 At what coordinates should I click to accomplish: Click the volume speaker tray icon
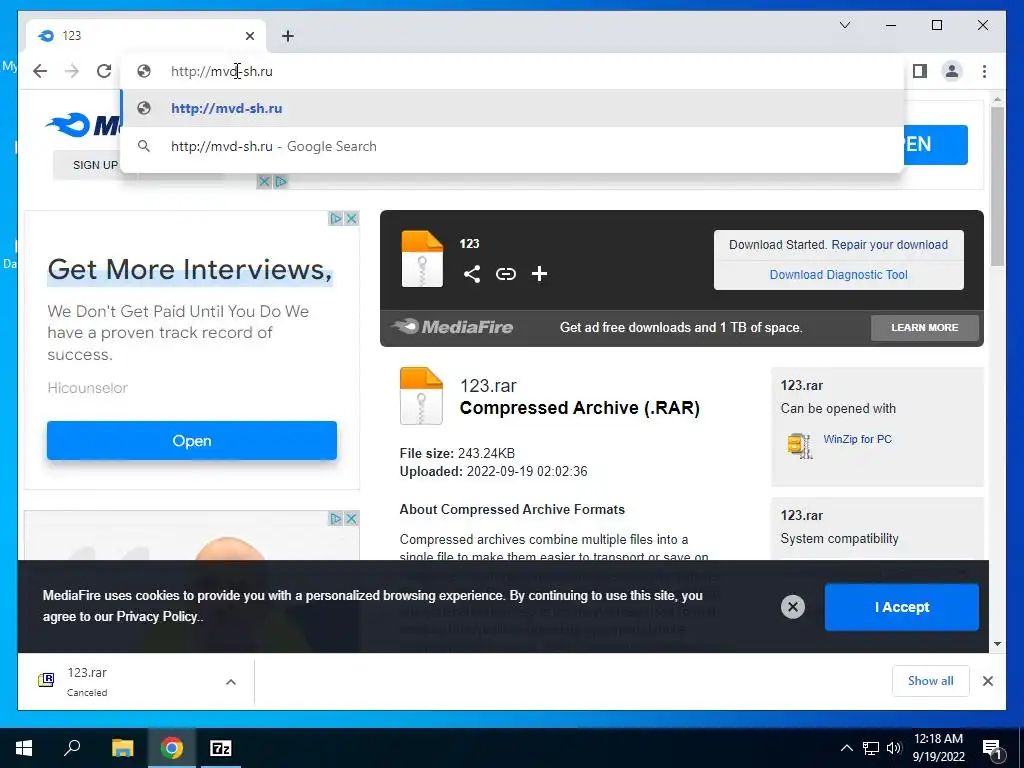pyautogui.click(x=894, y=748)
